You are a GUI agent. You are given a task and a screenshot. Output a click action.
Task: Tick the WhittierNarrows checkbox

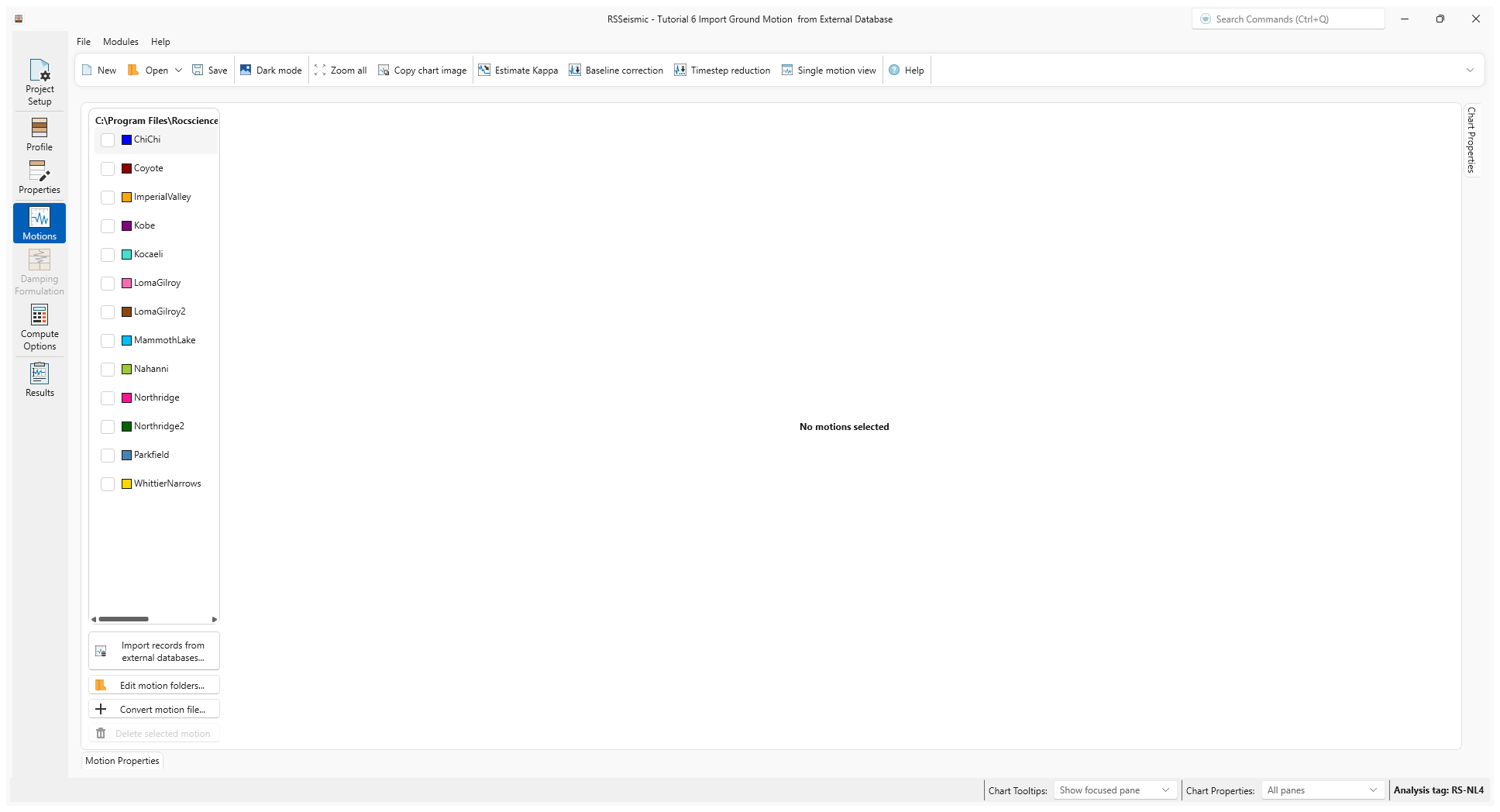pyautogui.click(x=108, y=484)
